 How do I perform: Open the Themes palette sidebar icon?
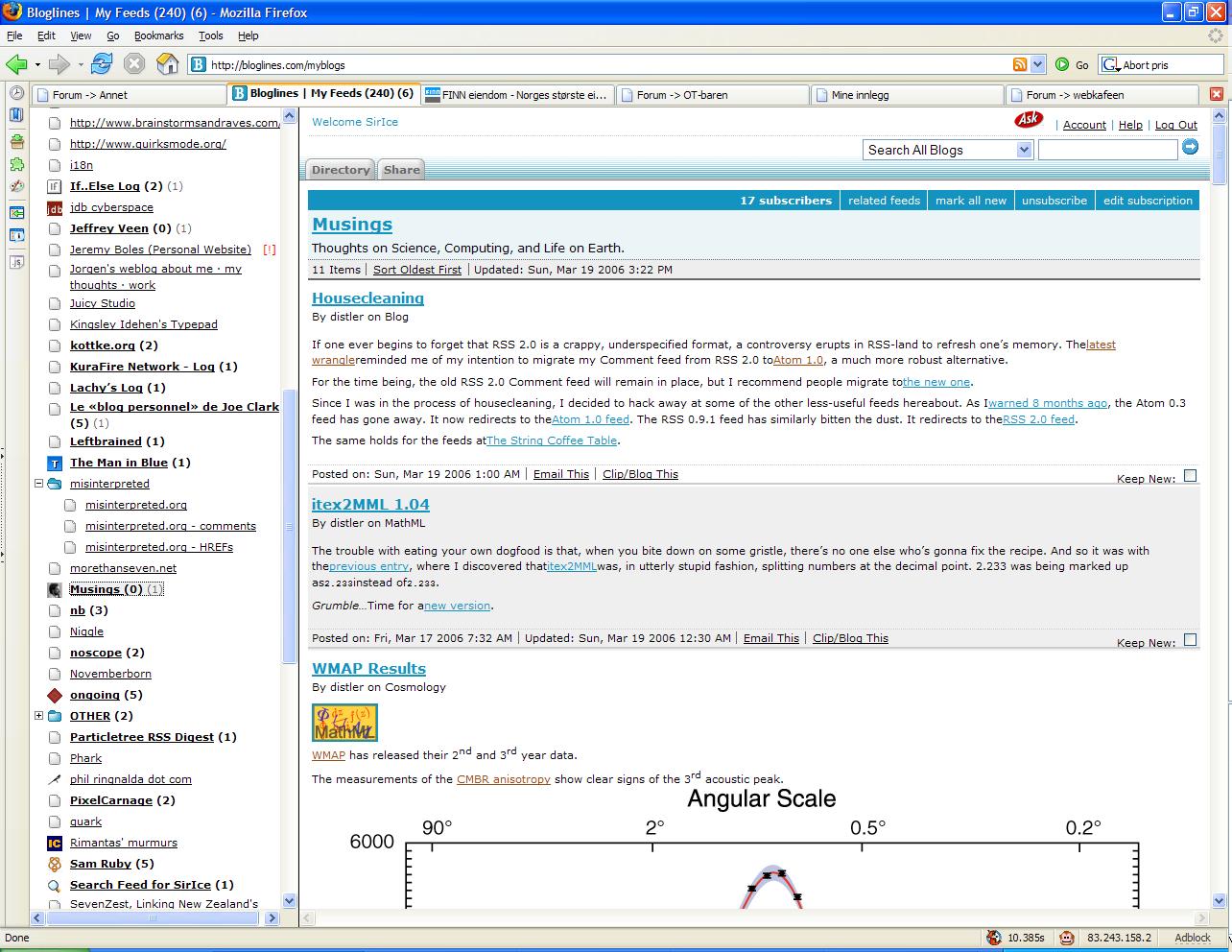pyautogui.click(x=16, y=187)
